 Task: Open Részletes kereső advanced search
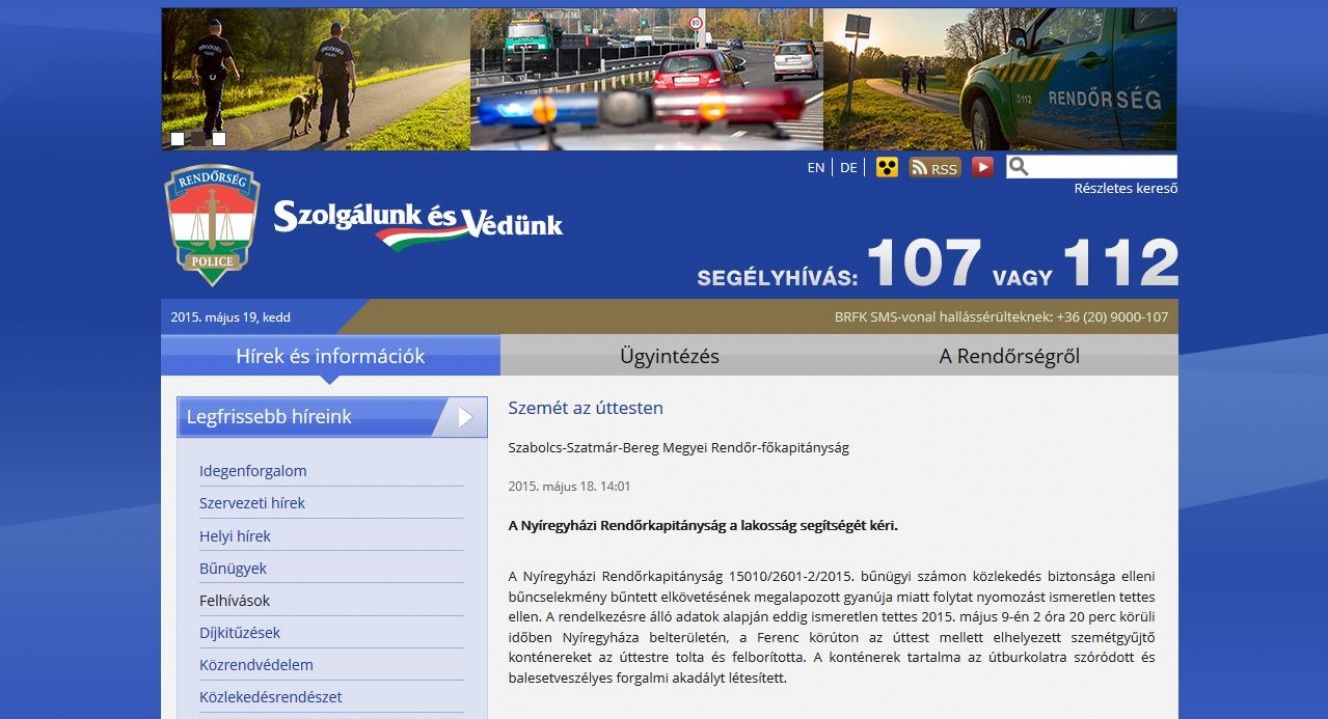[x=1125, y=187]
